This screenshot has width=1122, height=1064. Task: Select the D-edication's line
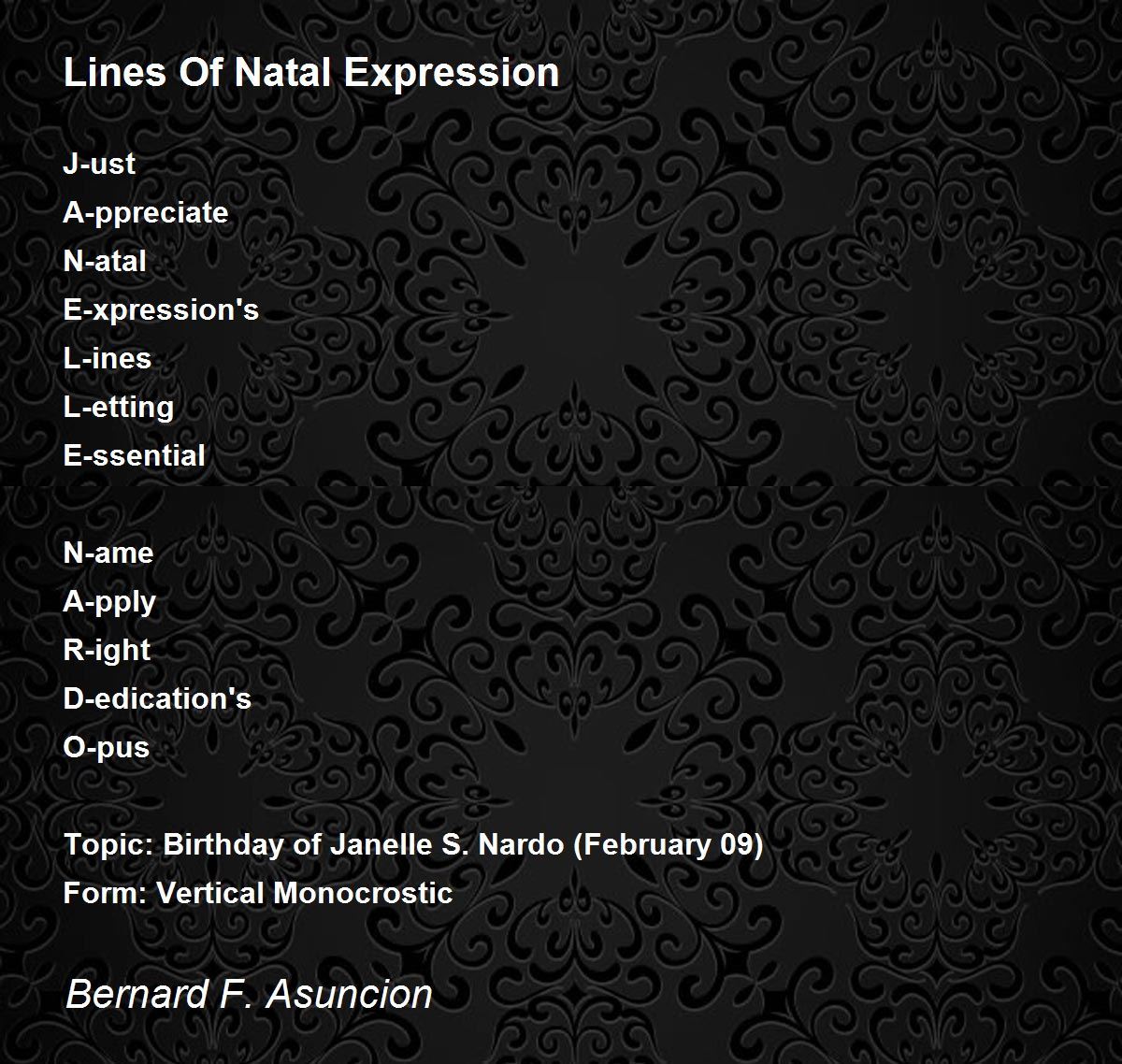click(157, 698)
